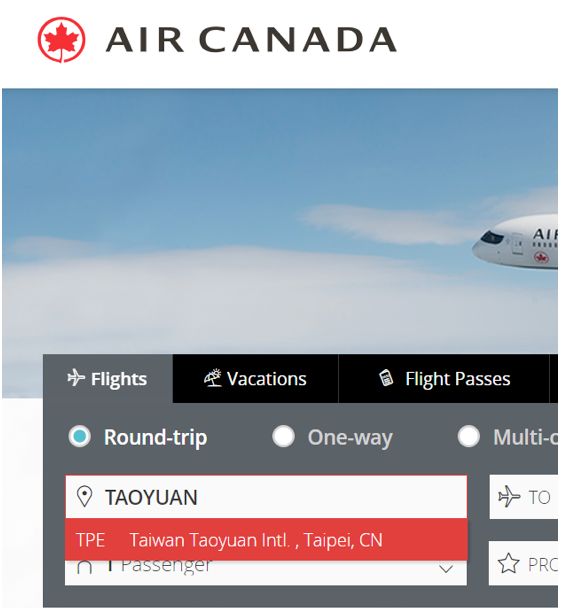Select the One-way radio button
Image resolution: width=562 pixels, height=608 pixels.
(284, 436)
